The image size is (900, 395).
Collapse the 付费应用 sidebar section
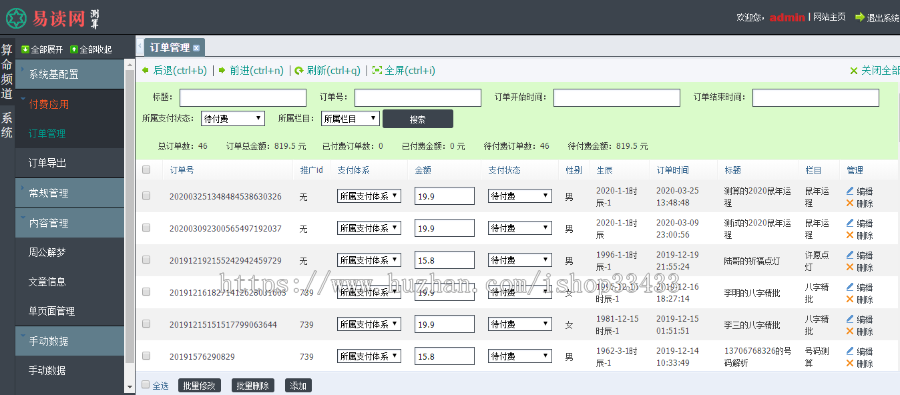69,104
